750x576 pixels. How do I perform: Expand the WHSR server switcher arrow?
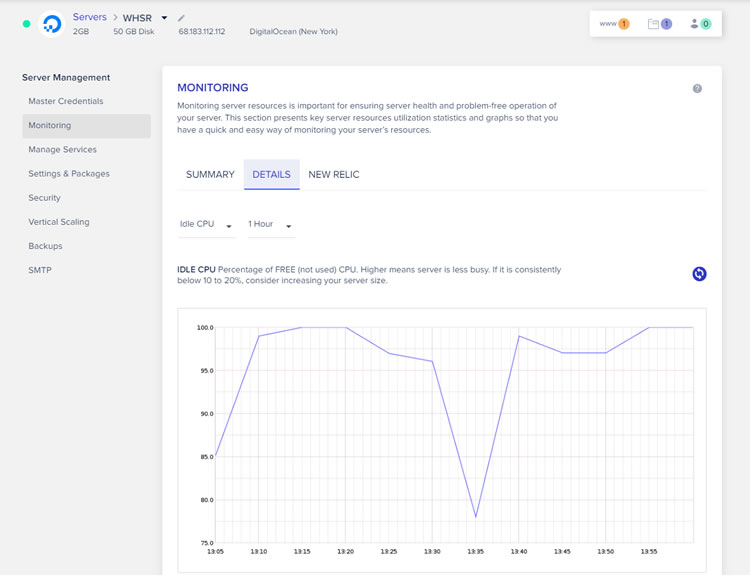(164, 18)
